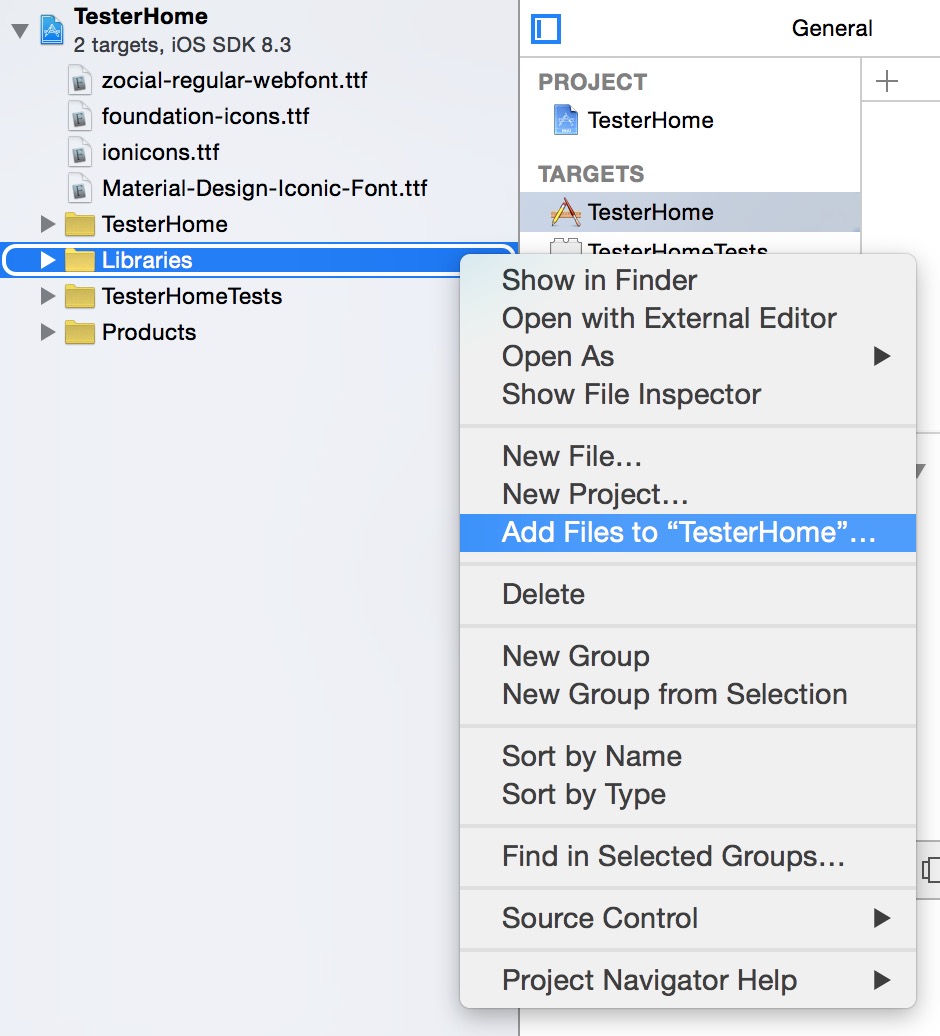Viewport: 940px width, 1036px height.
Task: Select the Products folder in navigator
Action: point(149,332)
